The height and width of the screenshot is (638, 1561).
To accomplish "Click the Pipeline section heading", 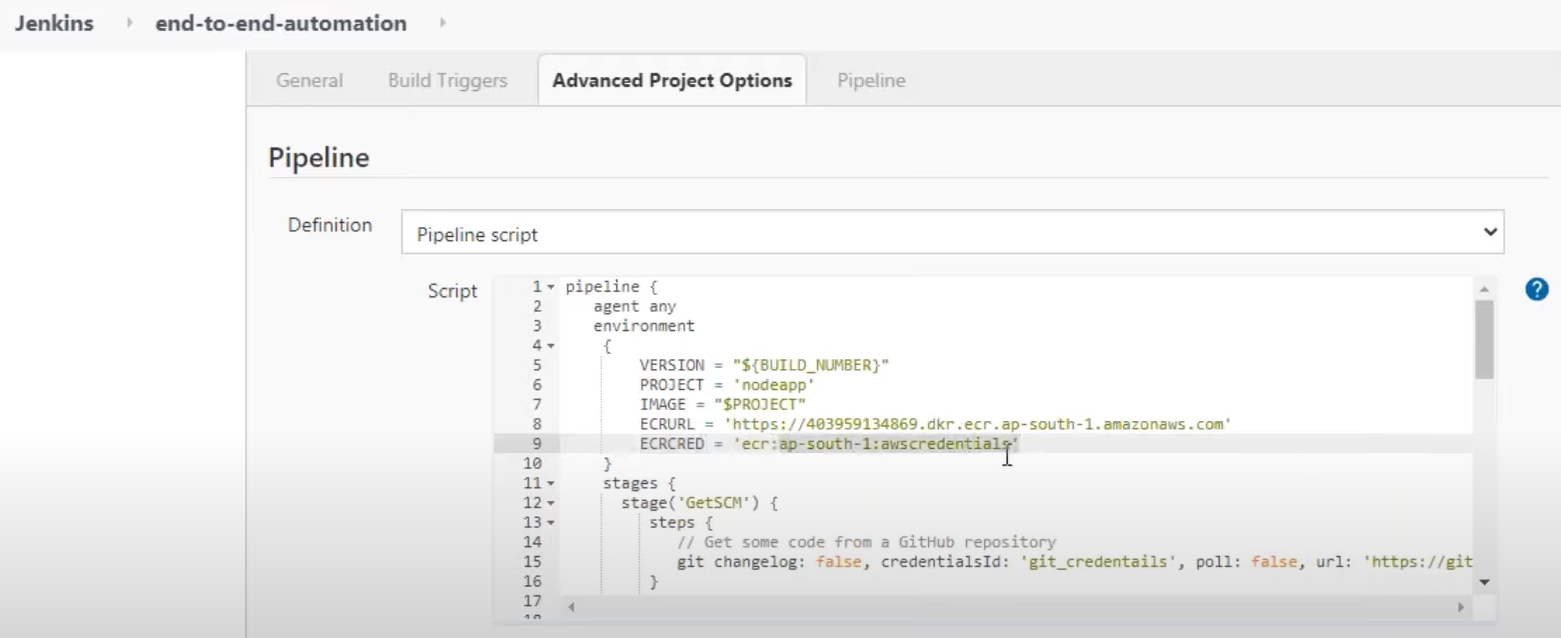I will coord(319,158).
